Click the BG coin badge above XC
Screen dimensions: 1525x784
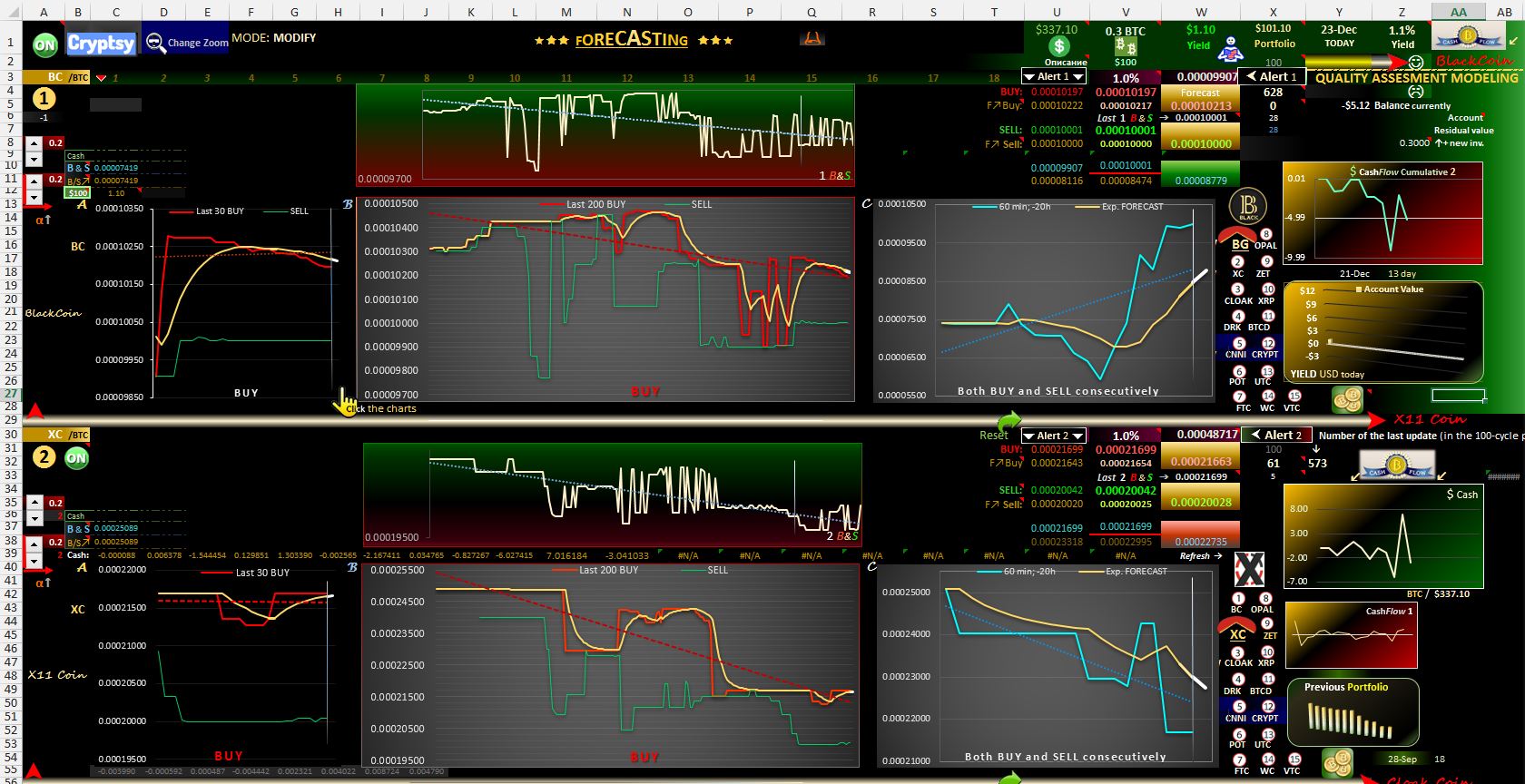coord(1237,240)
